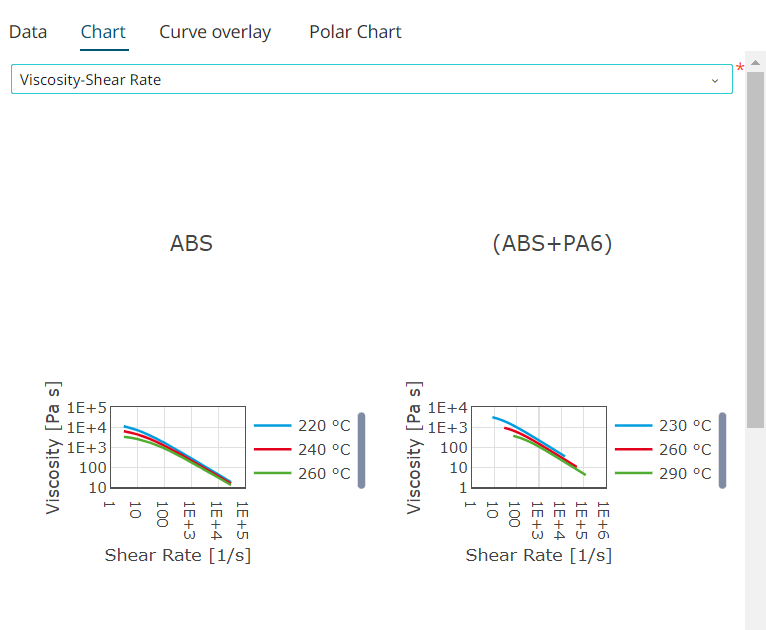Click the ABS chart title
The height and width of the screenshot is (630, 766).
pos(191,243)
